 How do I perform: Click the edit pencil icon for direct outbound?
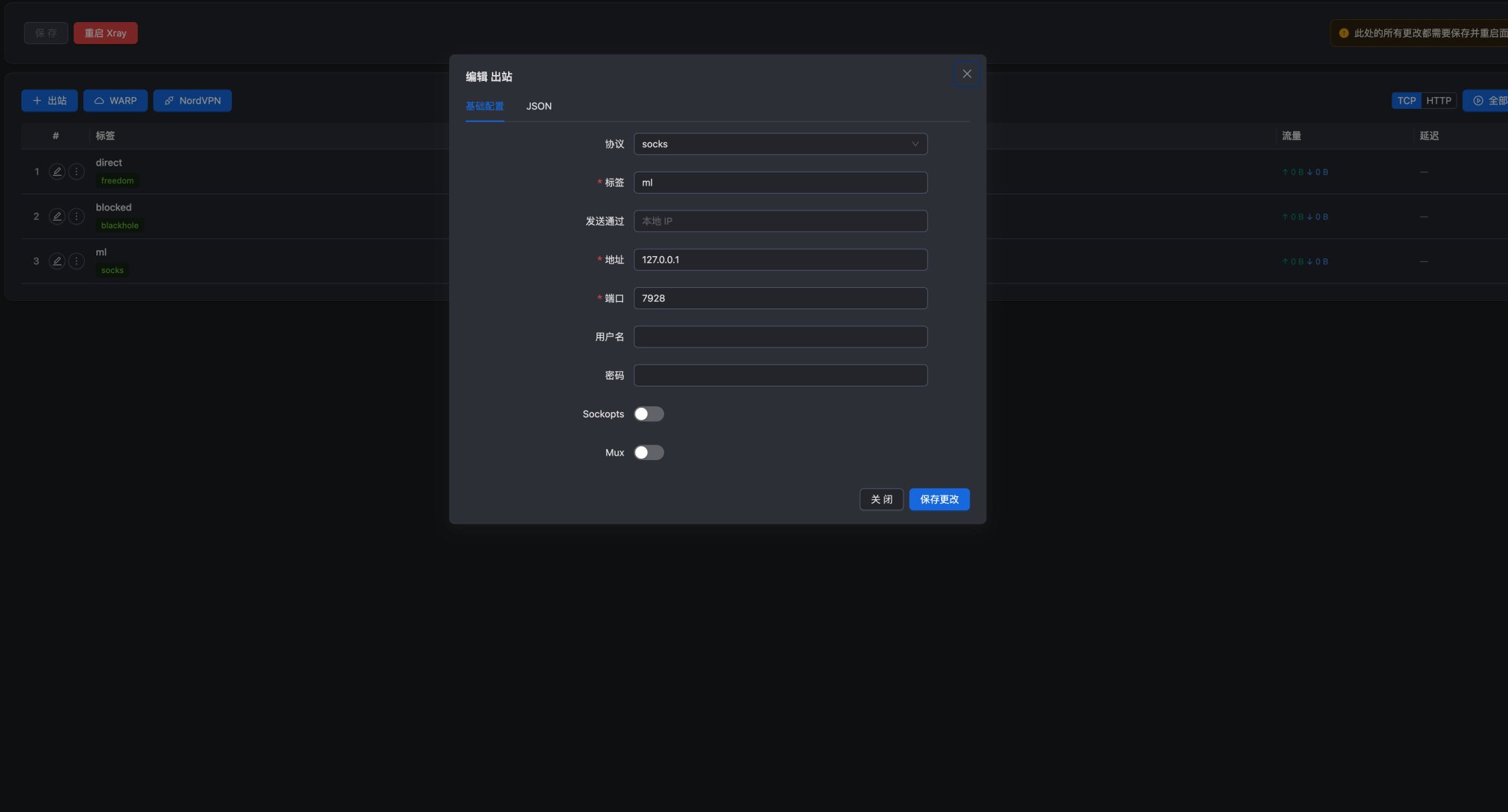pos(57,172)
